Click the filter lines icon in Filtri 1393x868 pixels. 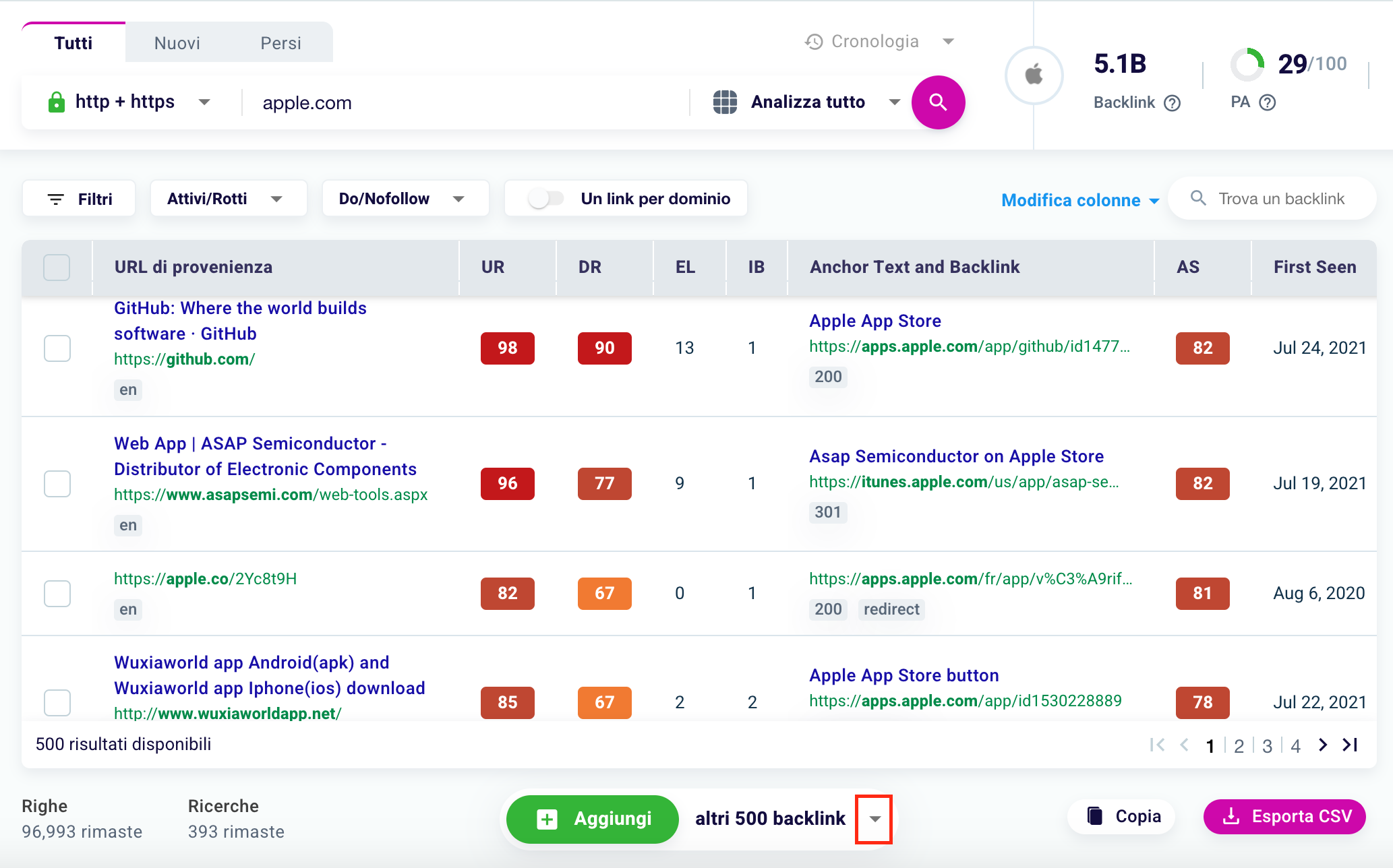point(56,199)
